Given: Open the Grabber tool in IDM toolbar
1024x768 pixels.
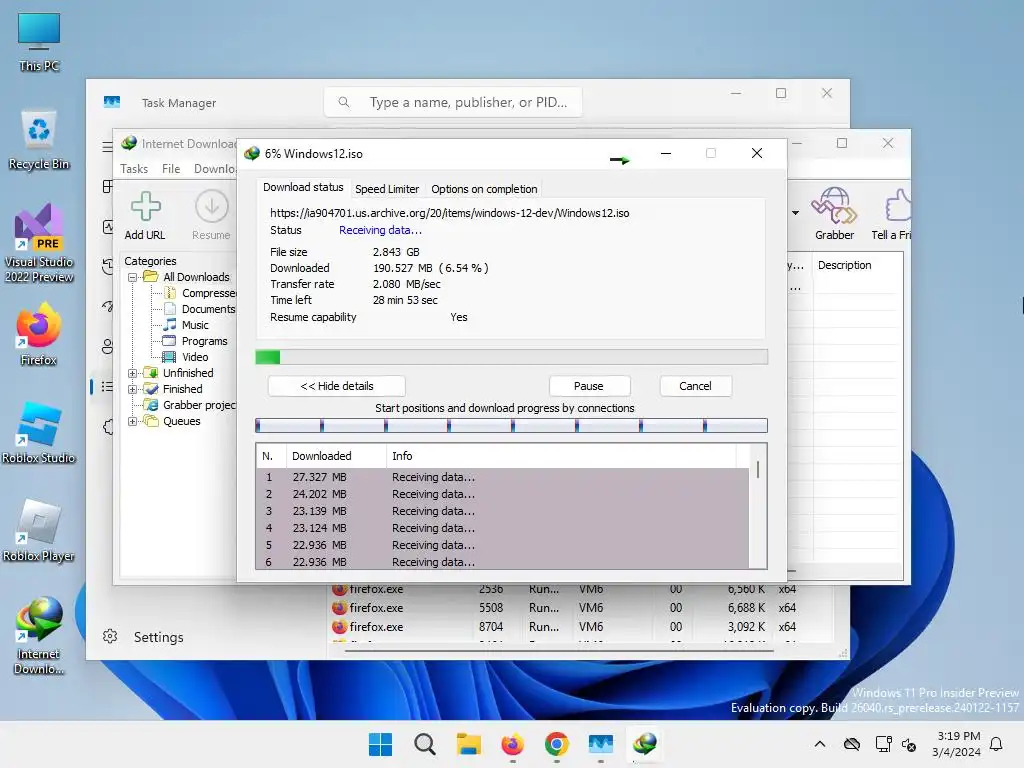Looking at the screenshot, I should 834,214.
